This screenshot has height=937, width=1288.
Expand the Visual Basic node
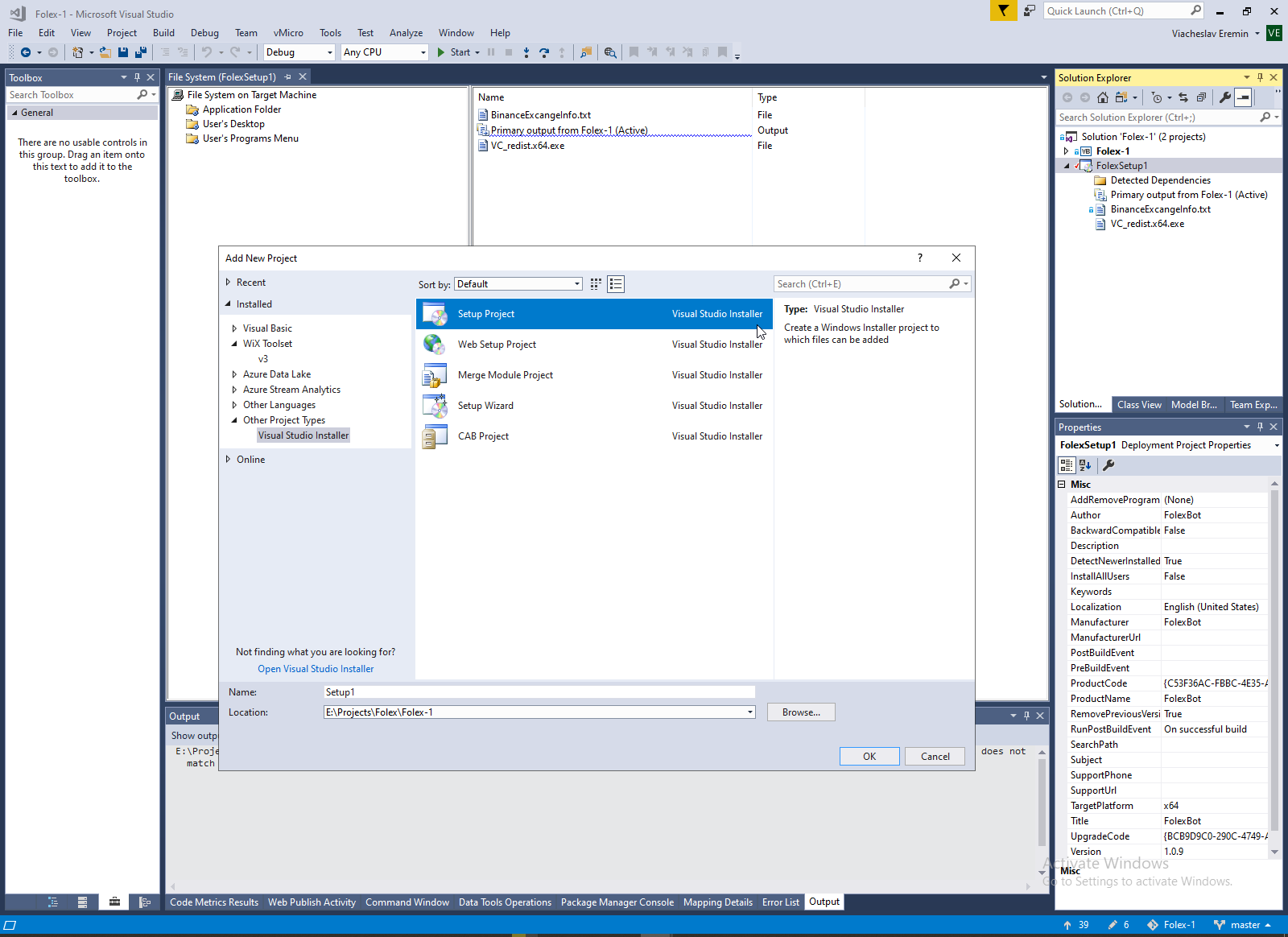coord(234,328)
